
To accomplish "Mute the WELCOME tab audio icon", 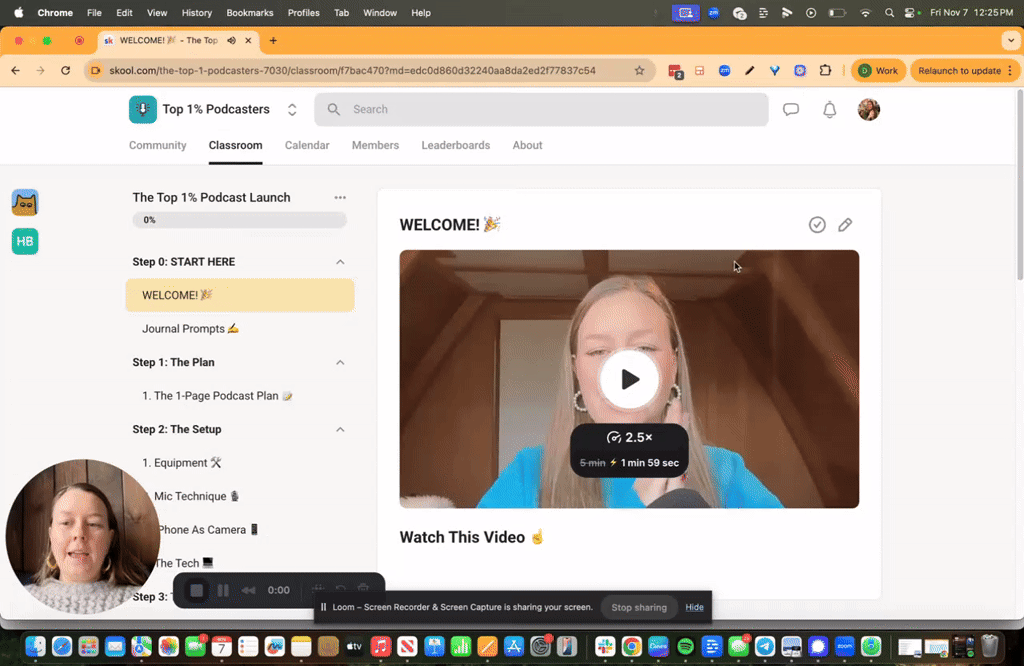I will pyautogui.click(x=231, y=40).
